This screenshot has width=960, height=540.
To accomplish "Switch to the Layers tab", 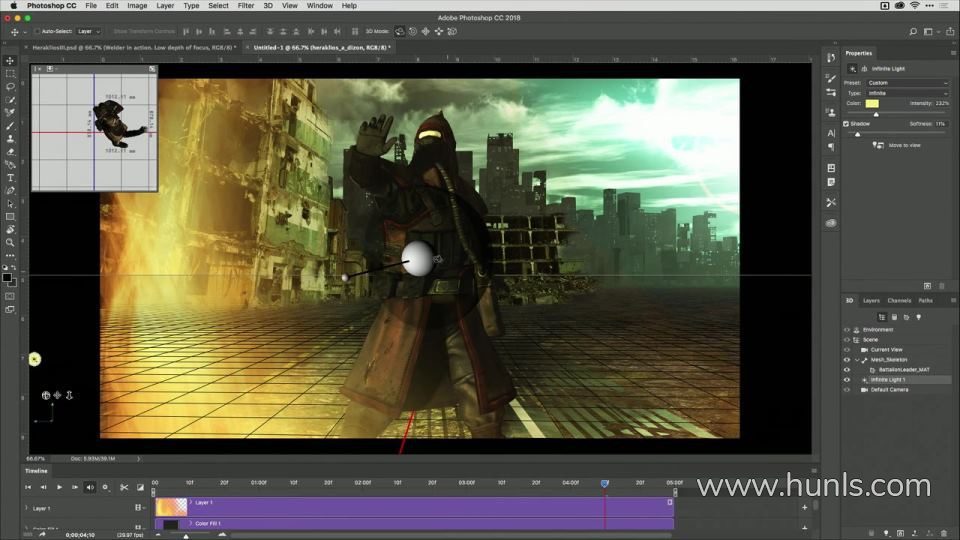I will pyautogui.click(x=871, y=301).
